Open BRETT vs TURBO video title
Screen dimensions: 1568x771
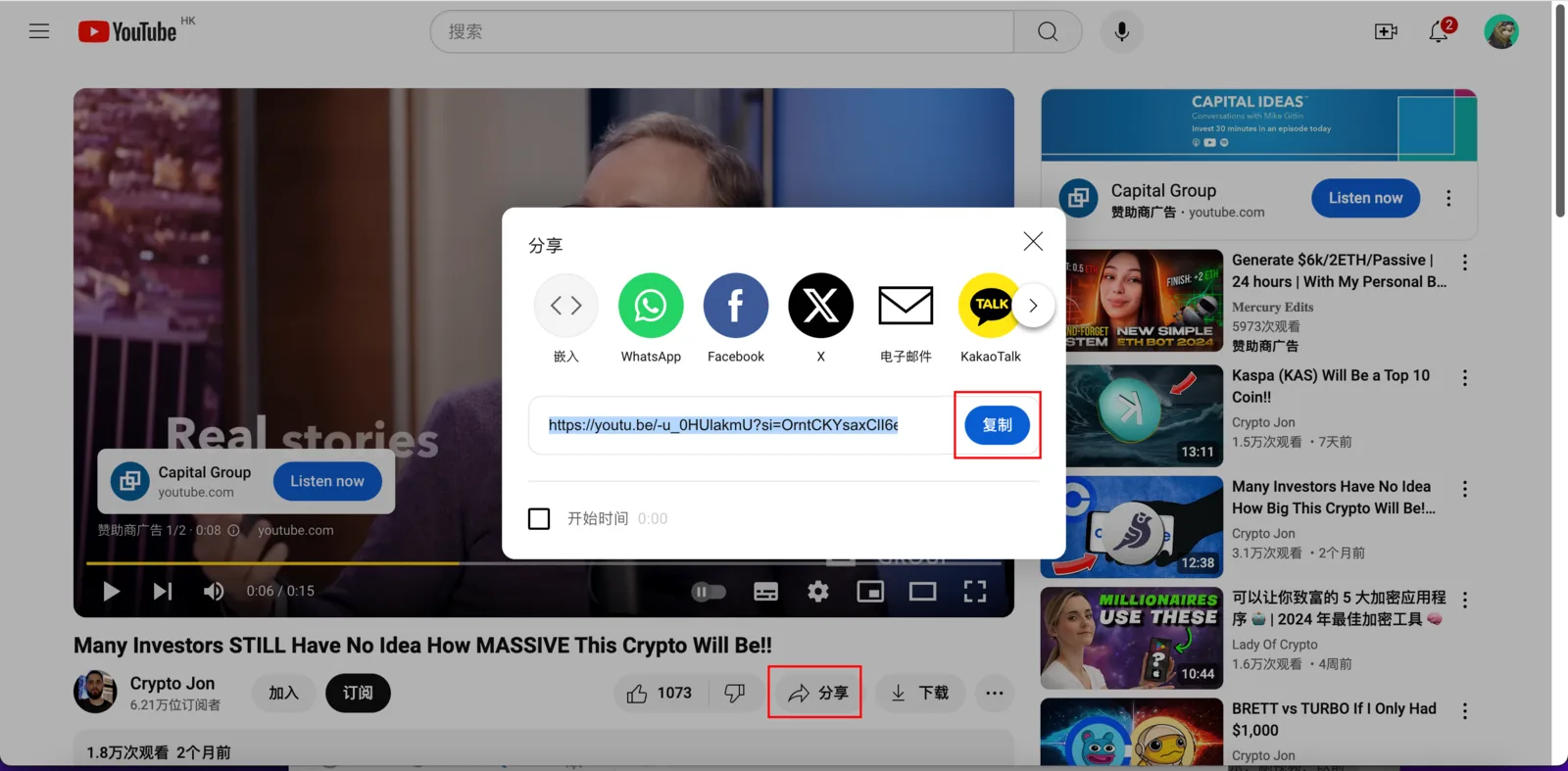(x=1334, y=719)
